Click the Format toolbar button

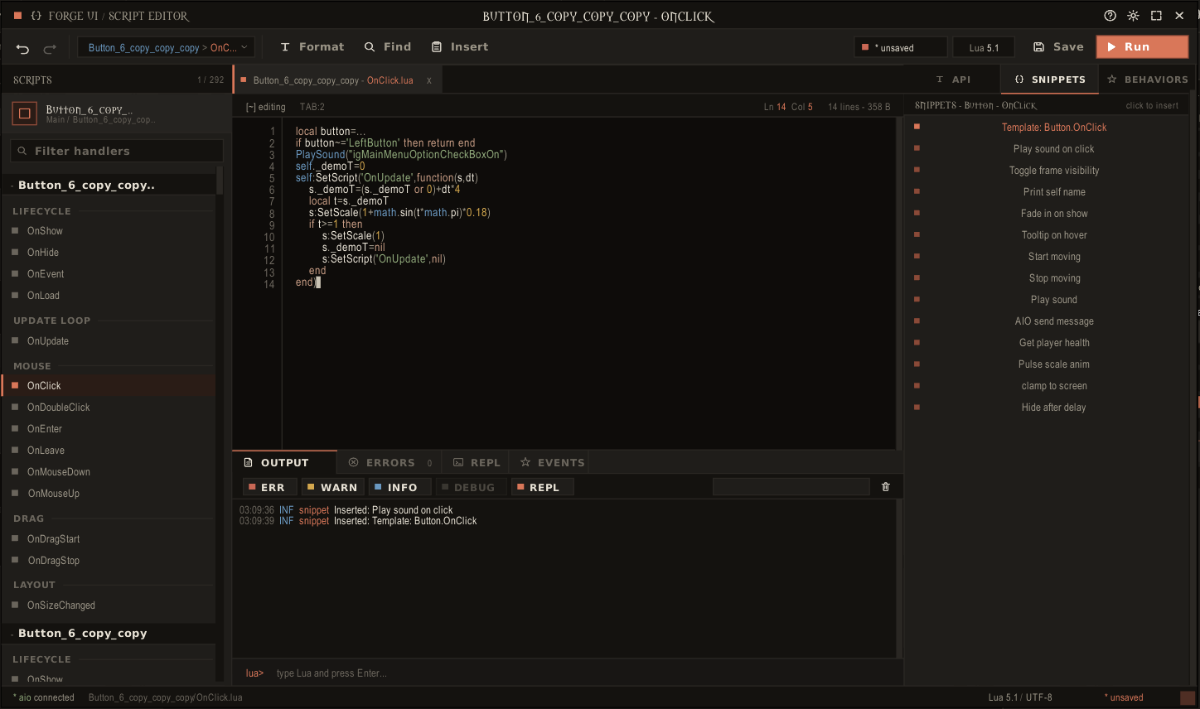coord(312,47)
